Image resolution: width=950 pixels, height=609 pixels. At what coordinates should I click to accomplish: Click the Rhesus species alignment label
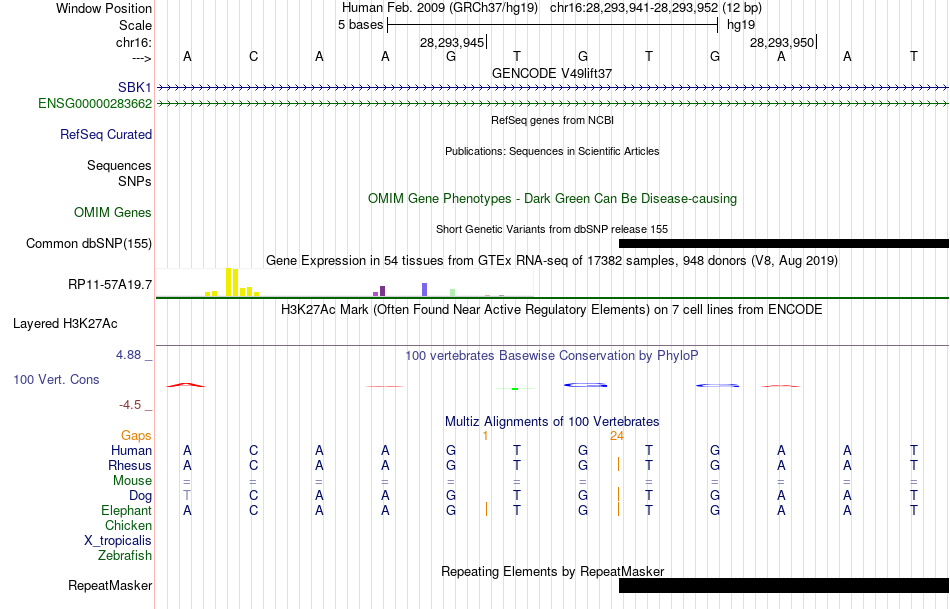point(130,465)
